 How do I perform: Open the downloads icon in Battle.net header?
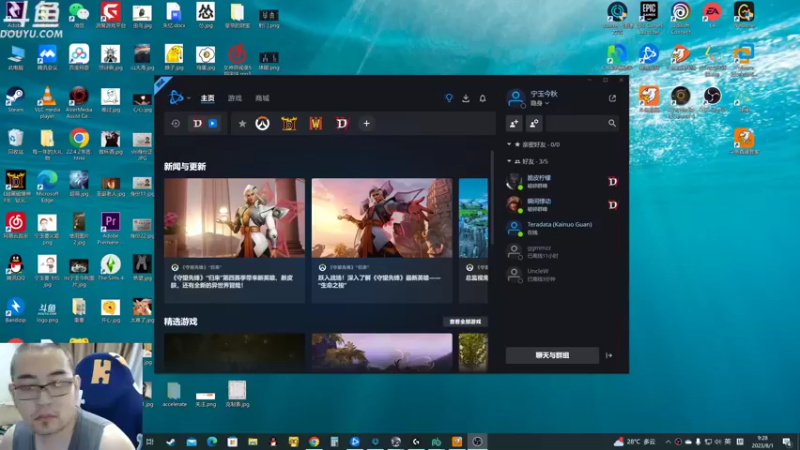(466, 98)
